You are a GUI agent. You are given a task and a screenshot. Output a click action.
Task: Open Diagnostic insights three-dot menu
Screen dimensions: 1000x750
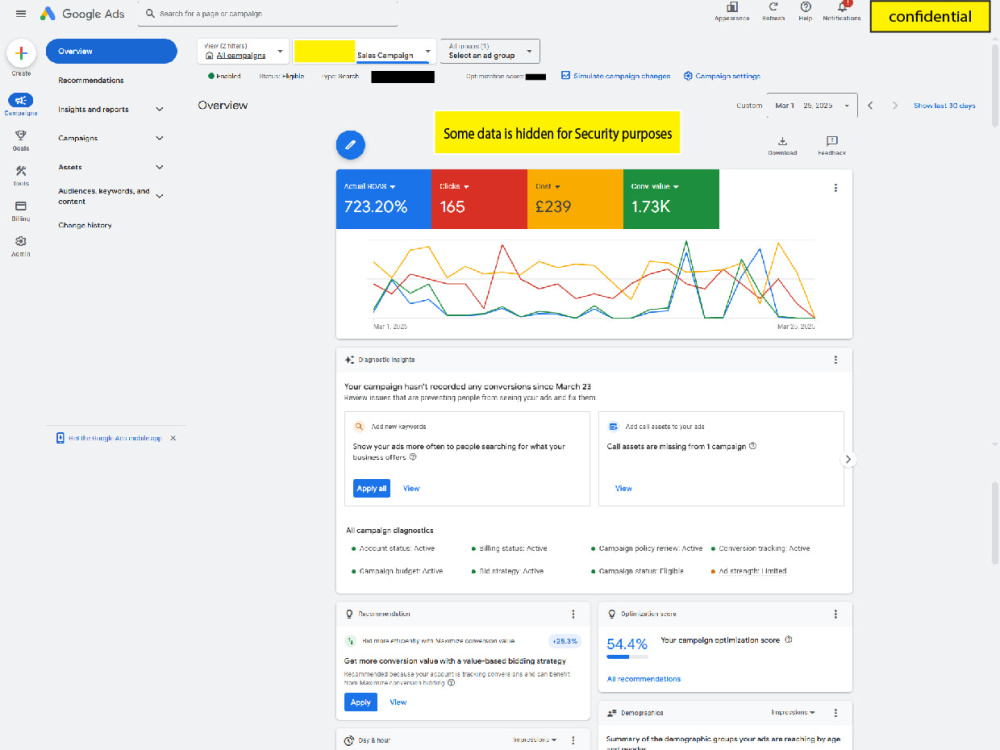835,360
